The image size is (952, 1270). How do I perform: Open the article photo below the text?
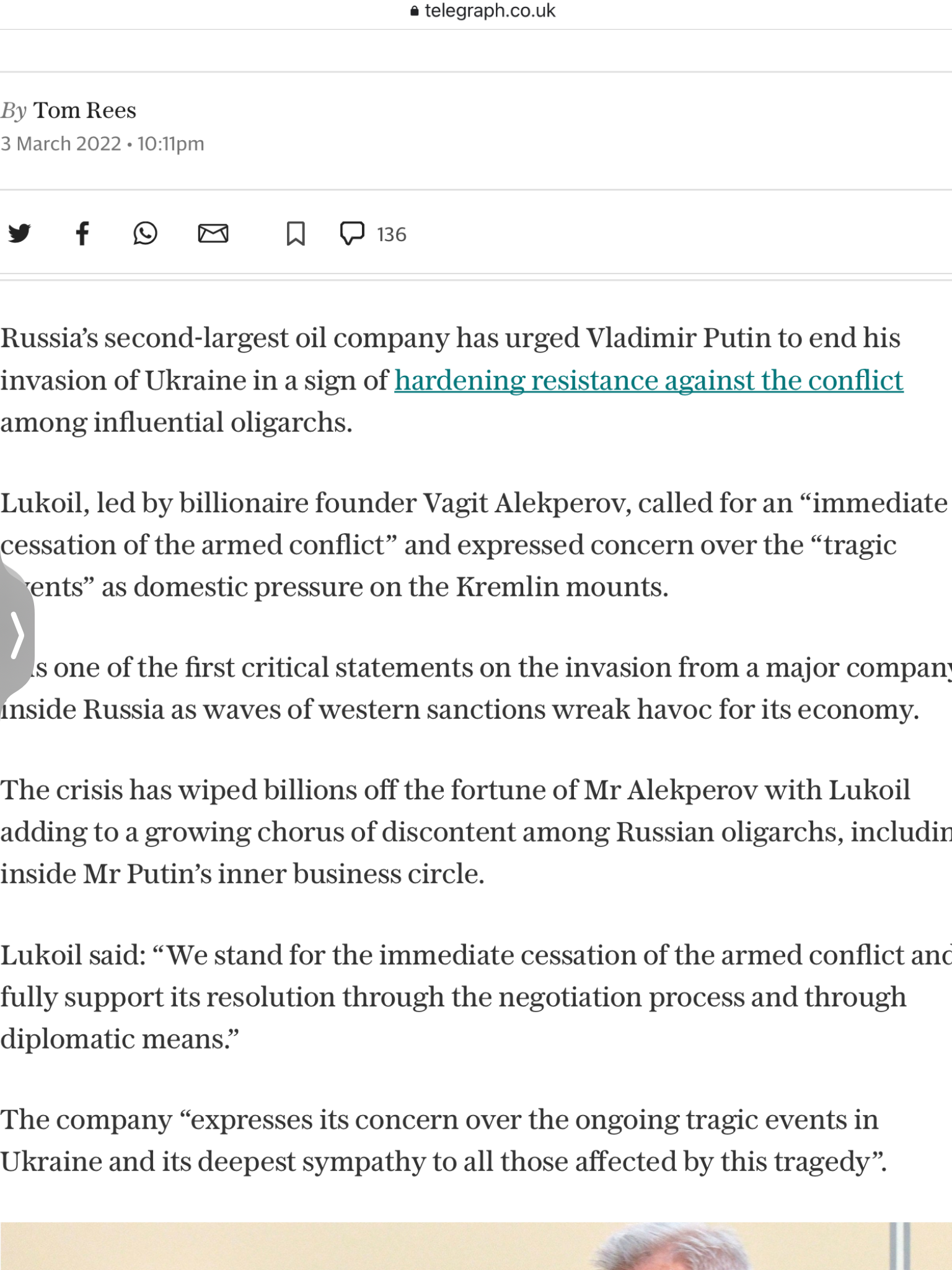click(x=476, y=1246)
